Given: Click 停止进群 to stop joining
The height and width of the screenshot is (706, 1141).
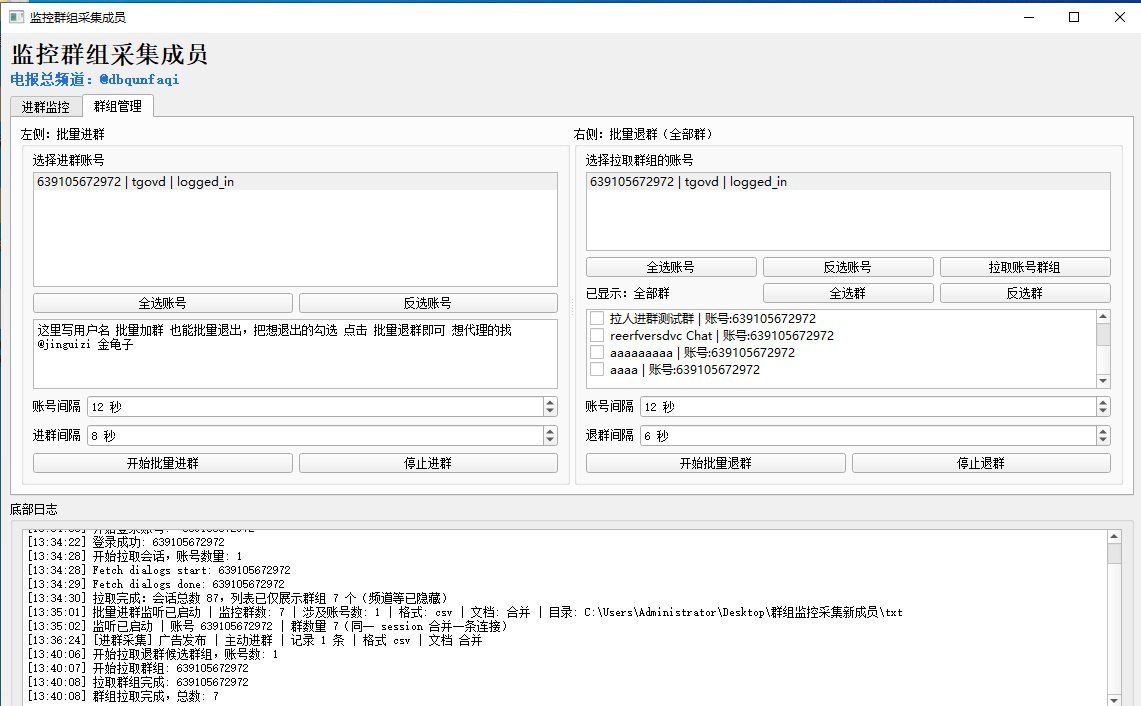Looking at the screenshot, I should click(x=428, y=462).
